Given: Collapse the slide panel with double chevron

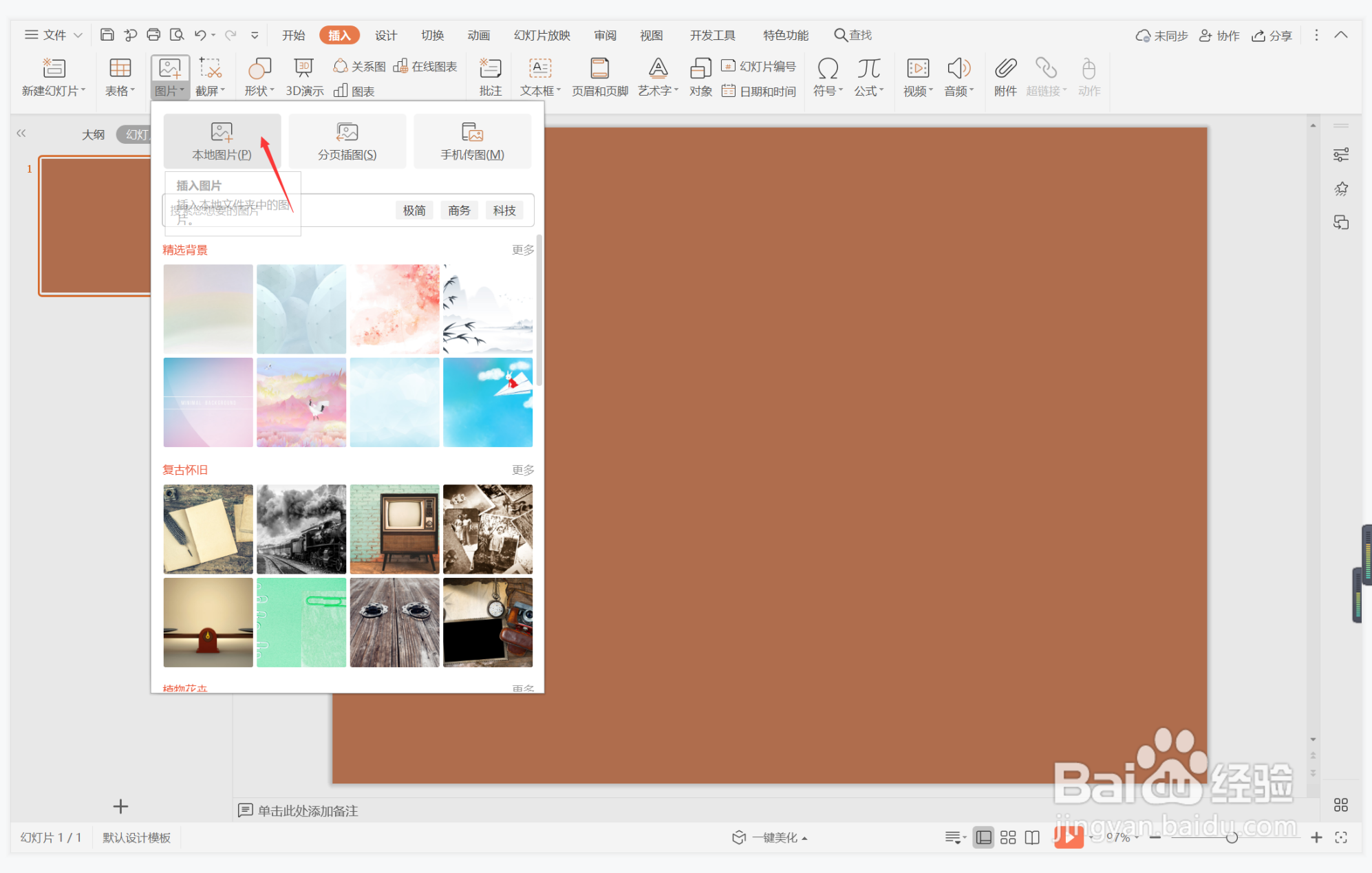Looking at the screenshot, I should (x=21, y=133).
